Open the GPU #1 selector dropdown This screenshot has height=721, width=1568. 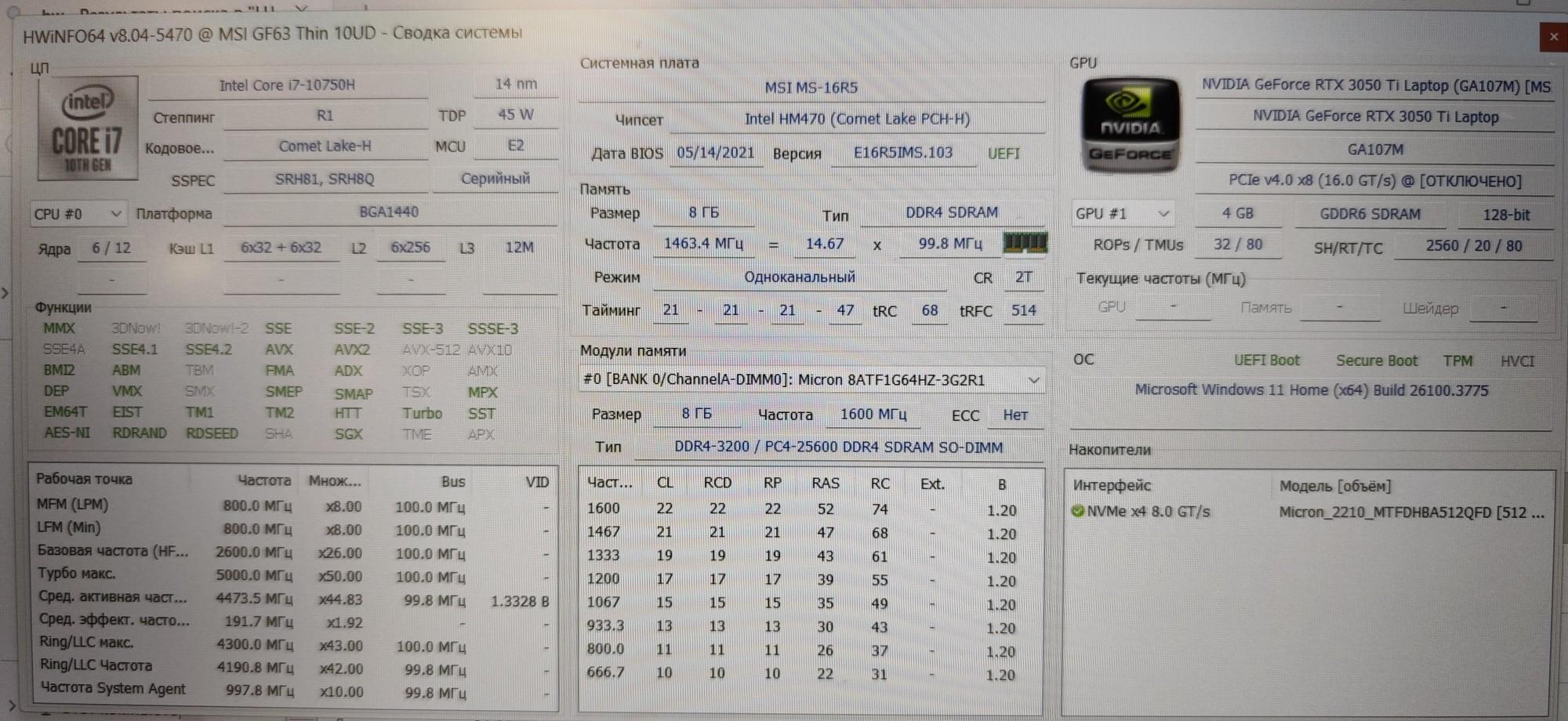(1122, 213)
